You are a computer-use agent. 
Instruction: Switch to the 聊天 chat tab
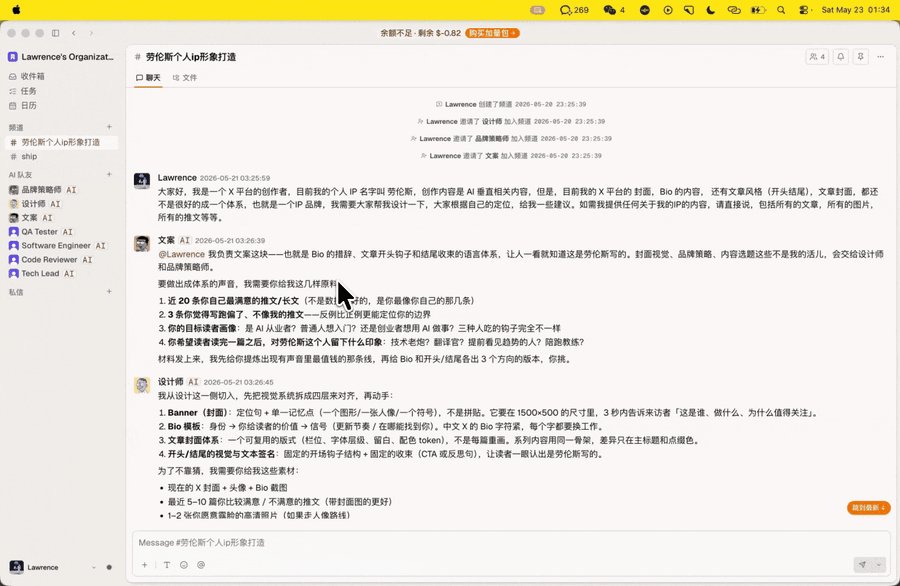(148, 77)
